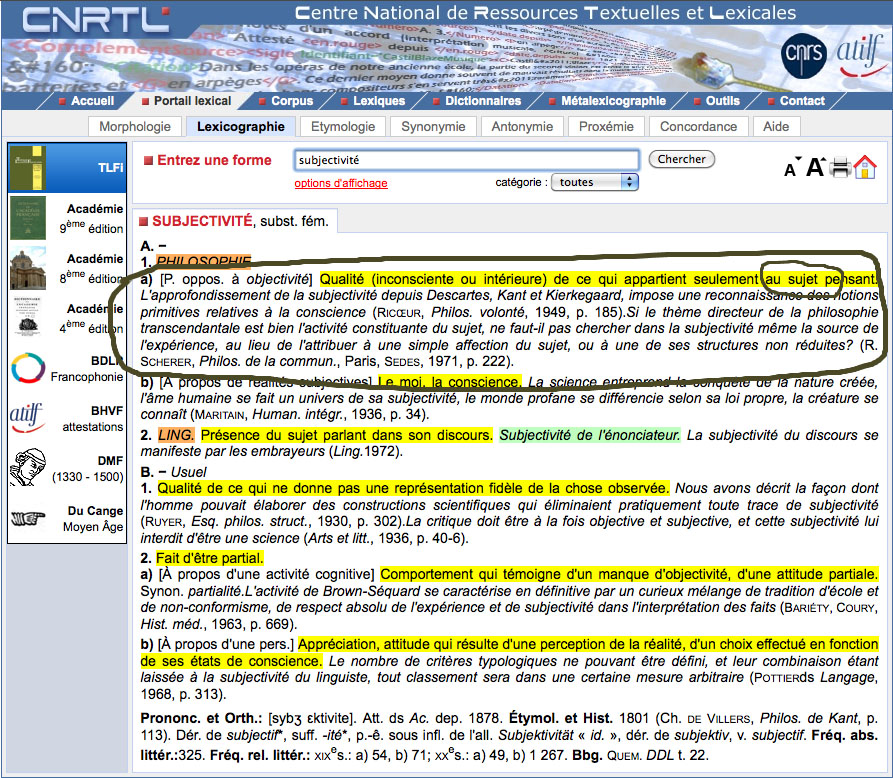Open the Outils menu item
Viewport: 893px width, 778px height.
coord(722,101)
